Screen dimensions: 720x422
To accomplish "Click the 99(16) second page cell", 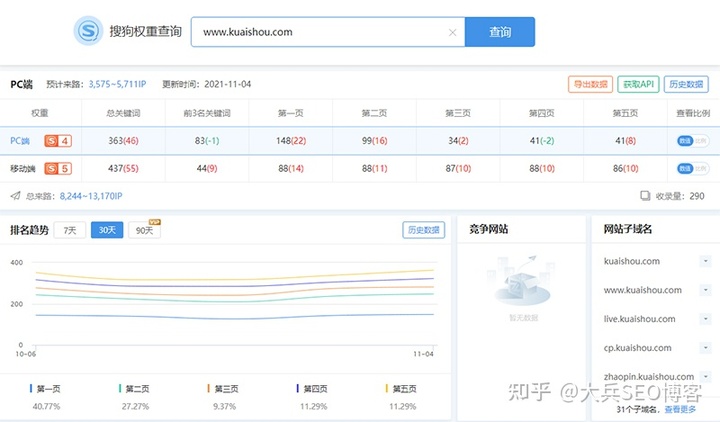I will coord(374,141).
